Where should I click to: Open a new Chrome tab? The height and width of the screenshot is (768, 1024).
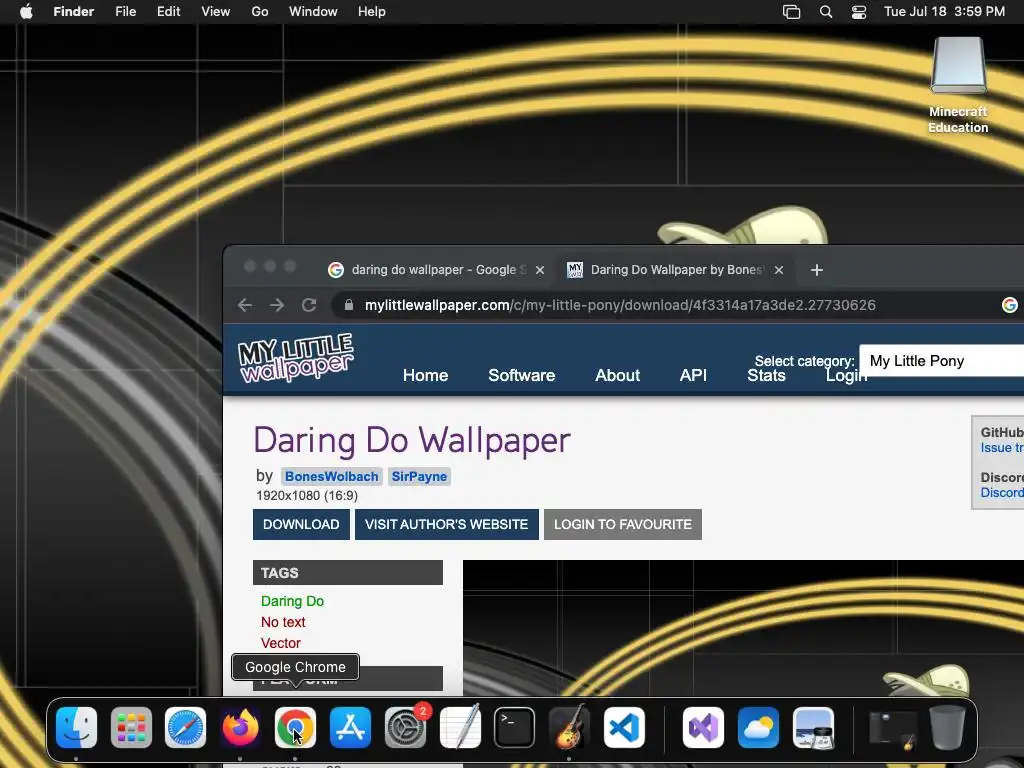(x=816, y=270)
